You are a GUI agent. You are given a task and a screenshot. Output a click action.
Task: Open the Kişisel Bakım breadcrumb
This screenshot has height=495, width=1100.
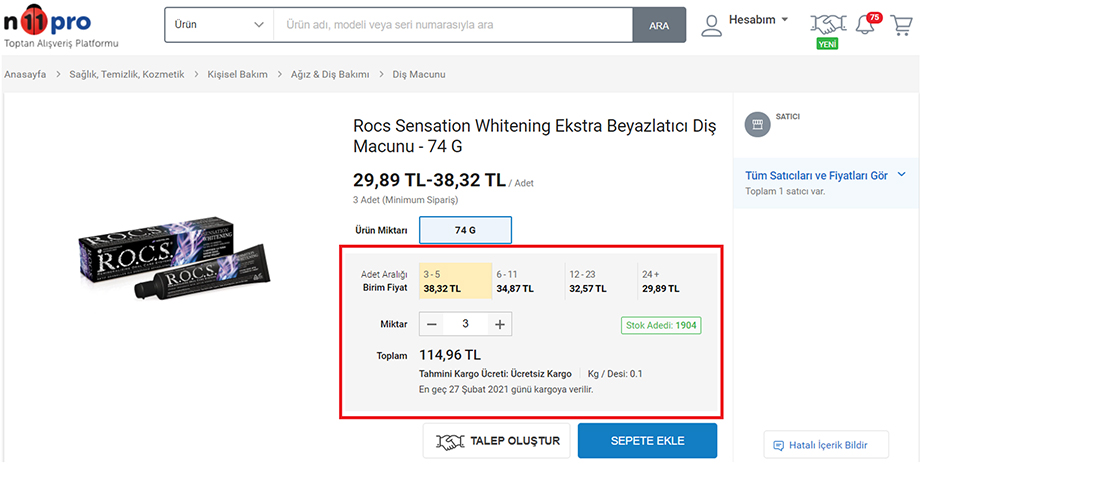(238, 74)
